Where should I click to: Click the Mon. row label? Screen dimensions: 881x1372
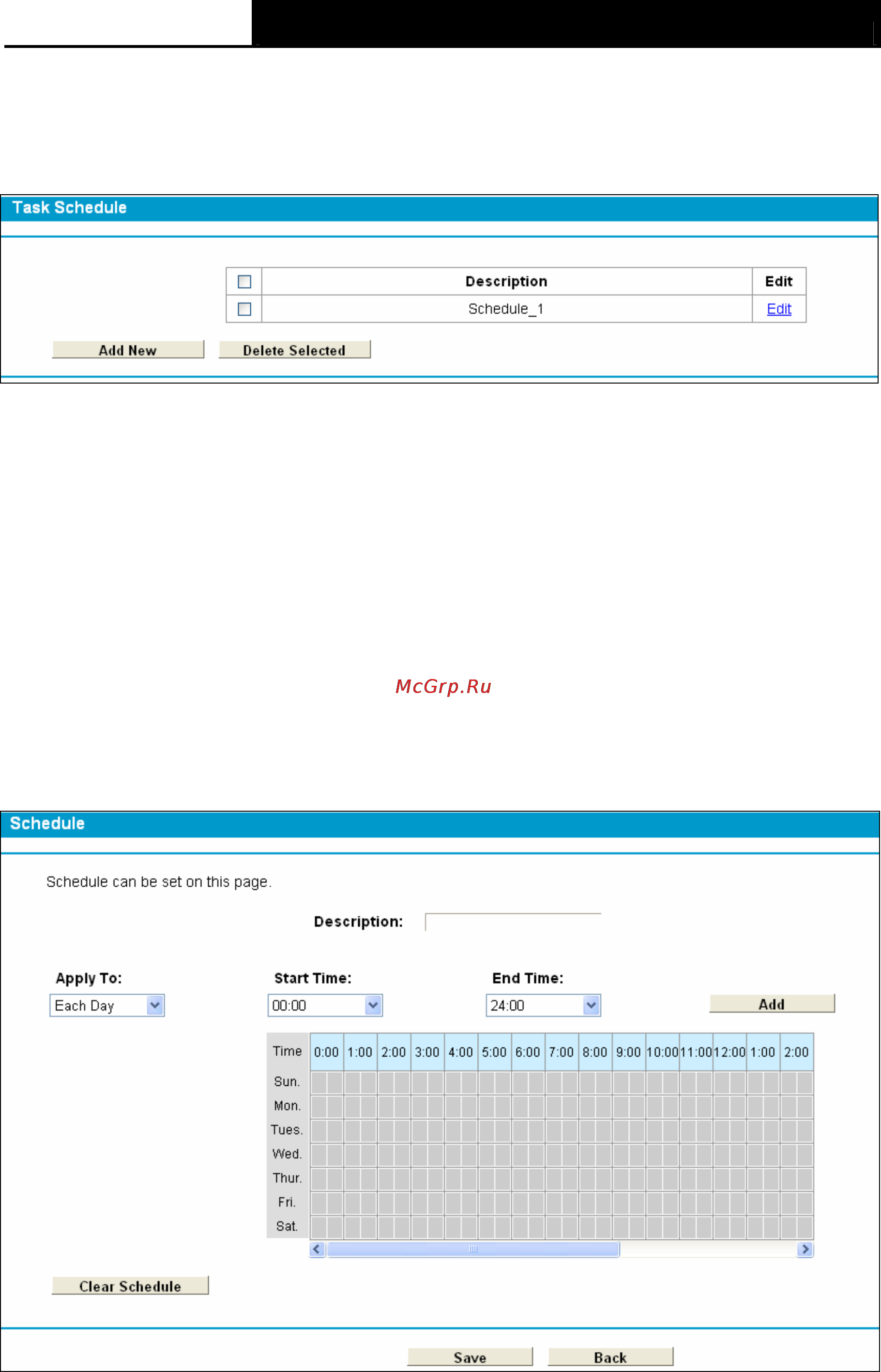point(287,1106)
